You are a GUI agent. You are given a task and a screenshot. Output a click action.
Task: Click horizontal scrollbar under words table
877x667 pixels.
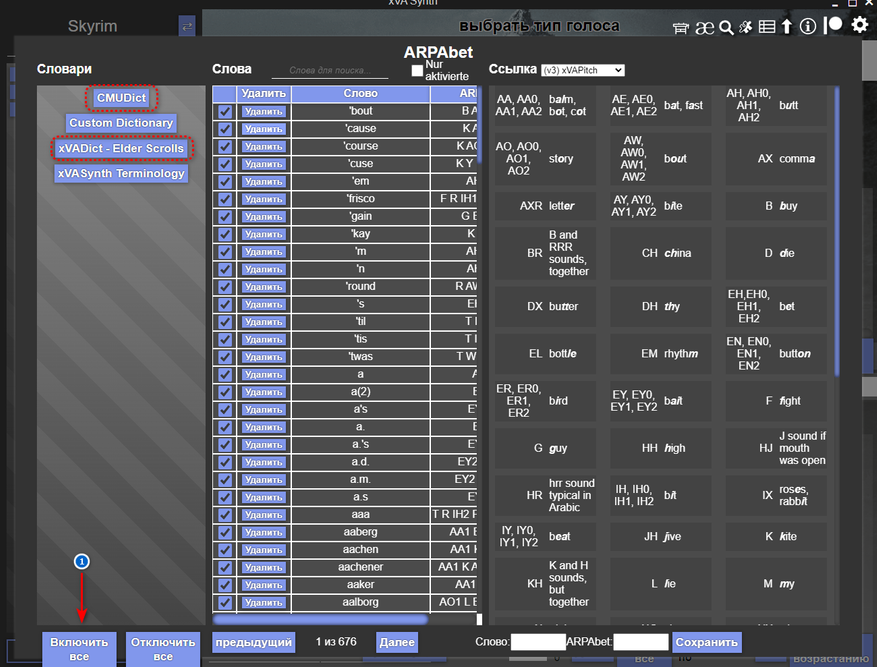[320, 619]
